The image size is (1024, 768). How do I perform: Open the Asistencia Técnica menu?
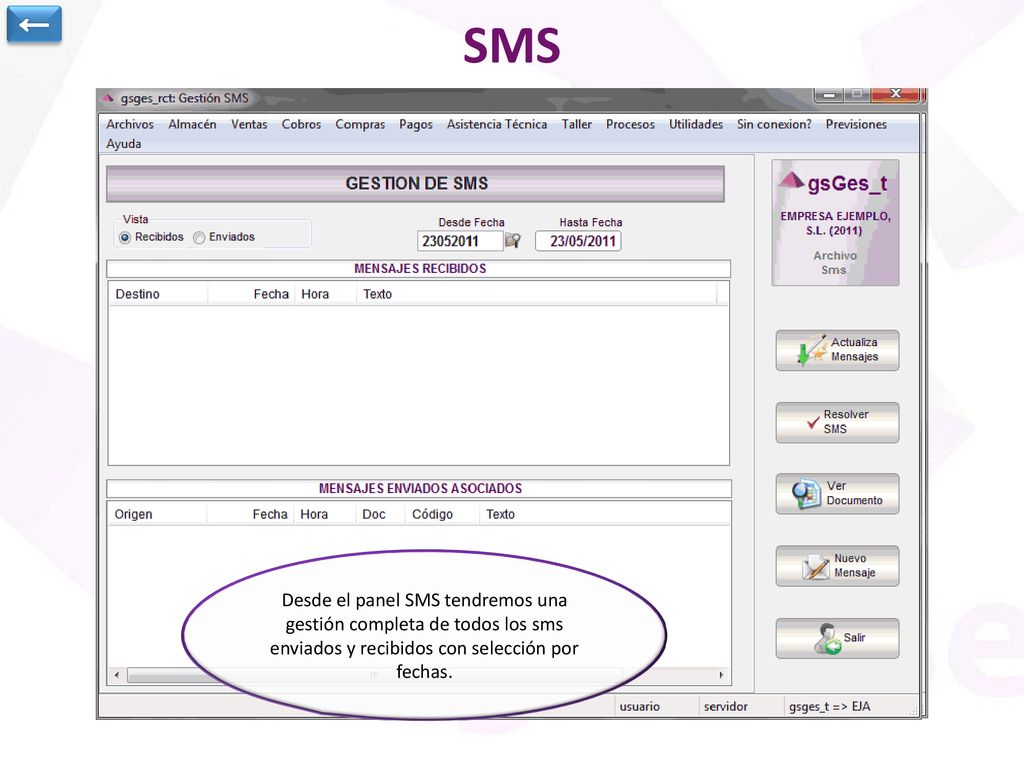[497, 124]
